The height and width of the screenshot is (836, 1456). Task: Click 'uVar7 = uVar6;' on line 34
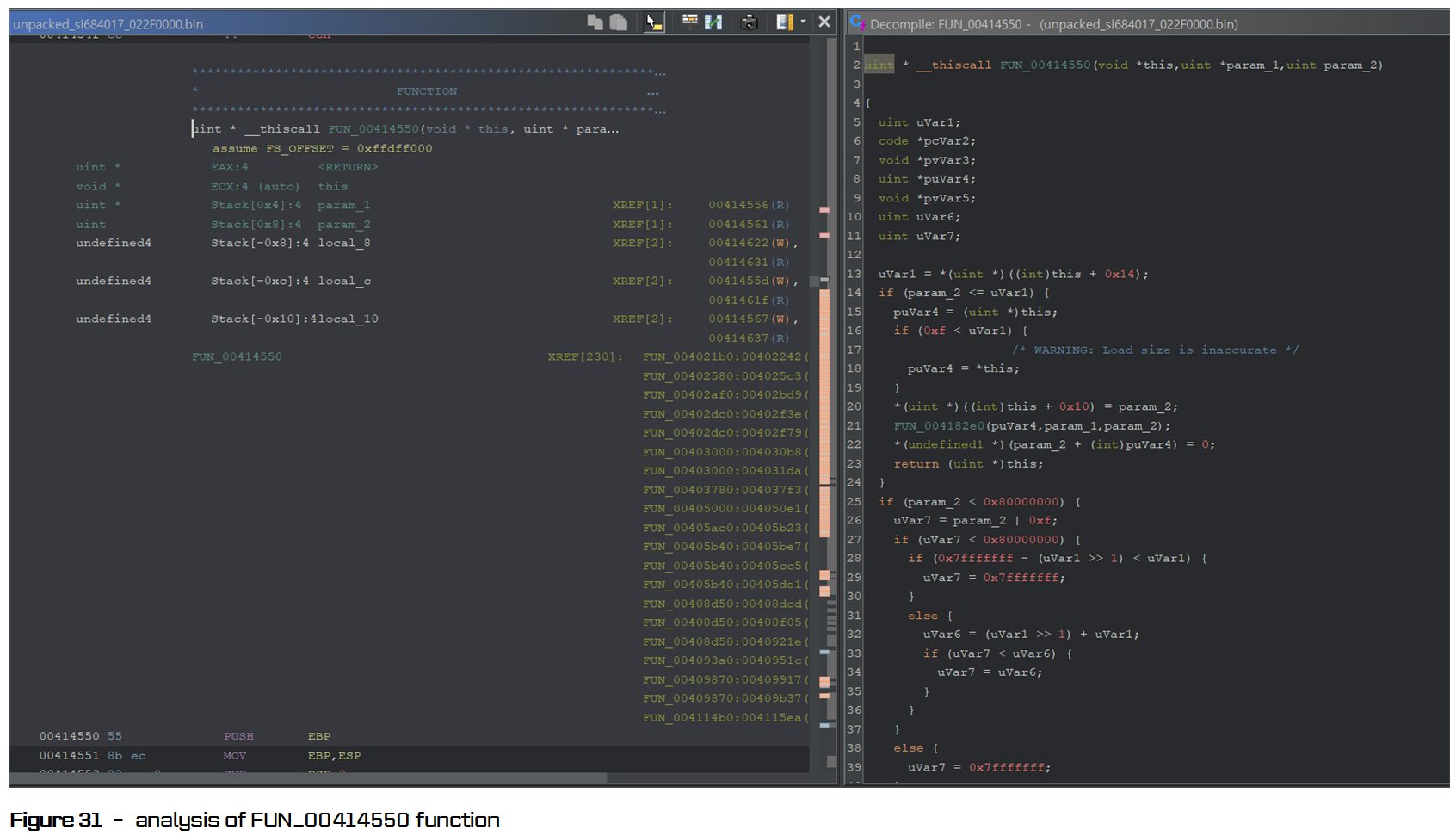pyautogui.click(x=990, y=672)
